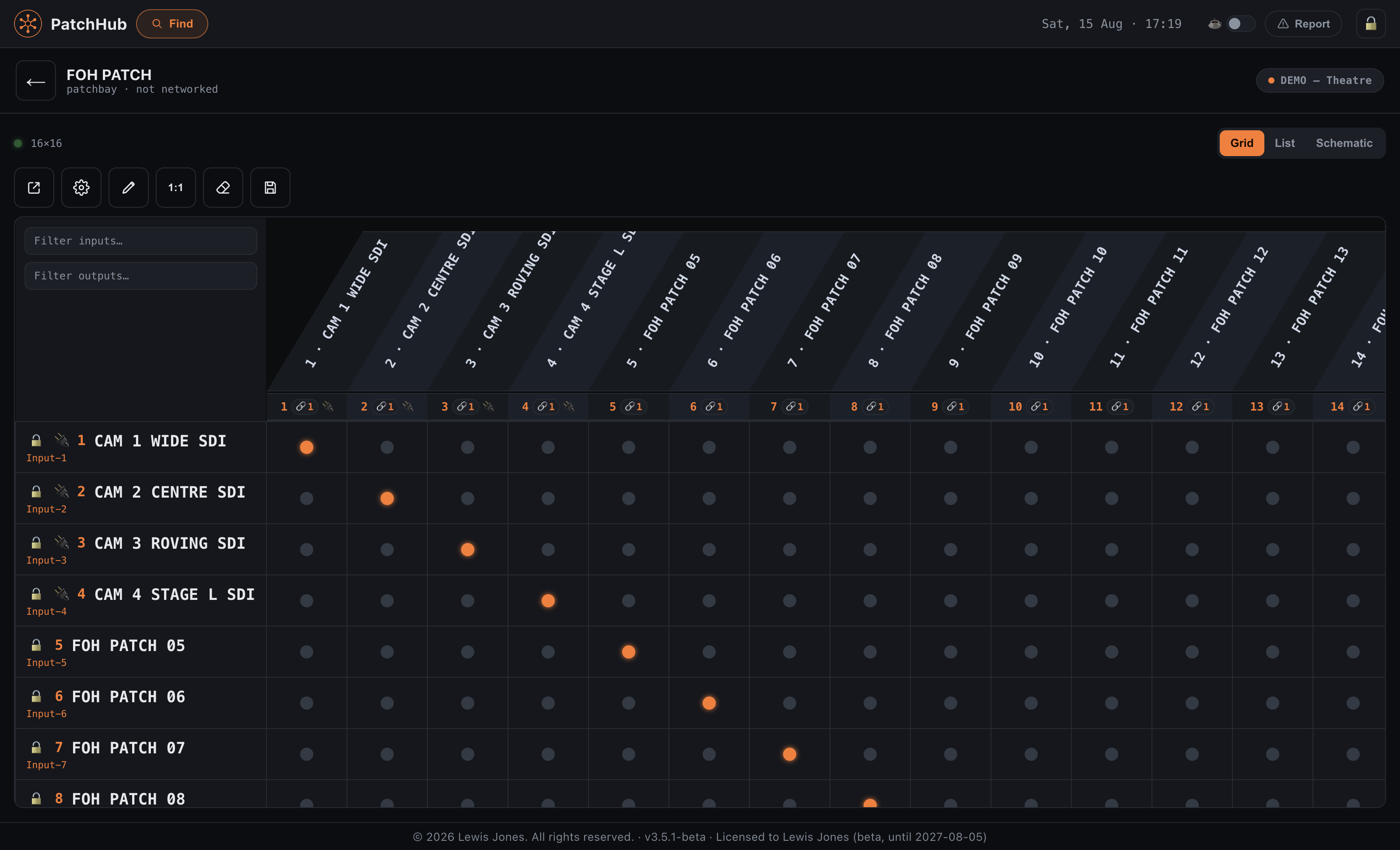The width and height of the screenshot is (1400, 850).
Task: Toggle active crosspoint FOH PATCH 06 to output 6
Action: click(x=709, y=703)
